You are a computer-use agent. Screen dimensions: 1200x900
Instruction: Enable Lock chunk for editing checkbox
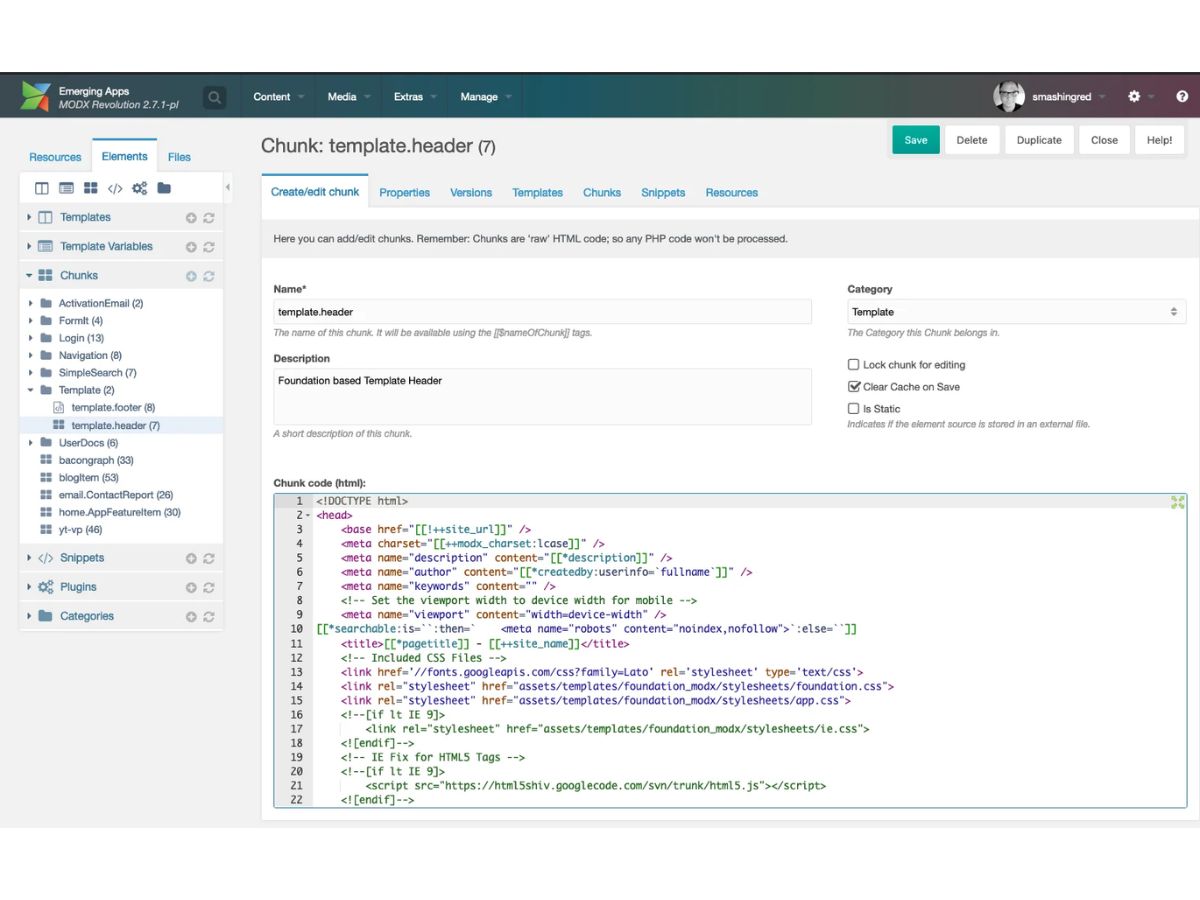tap(853, 365)
